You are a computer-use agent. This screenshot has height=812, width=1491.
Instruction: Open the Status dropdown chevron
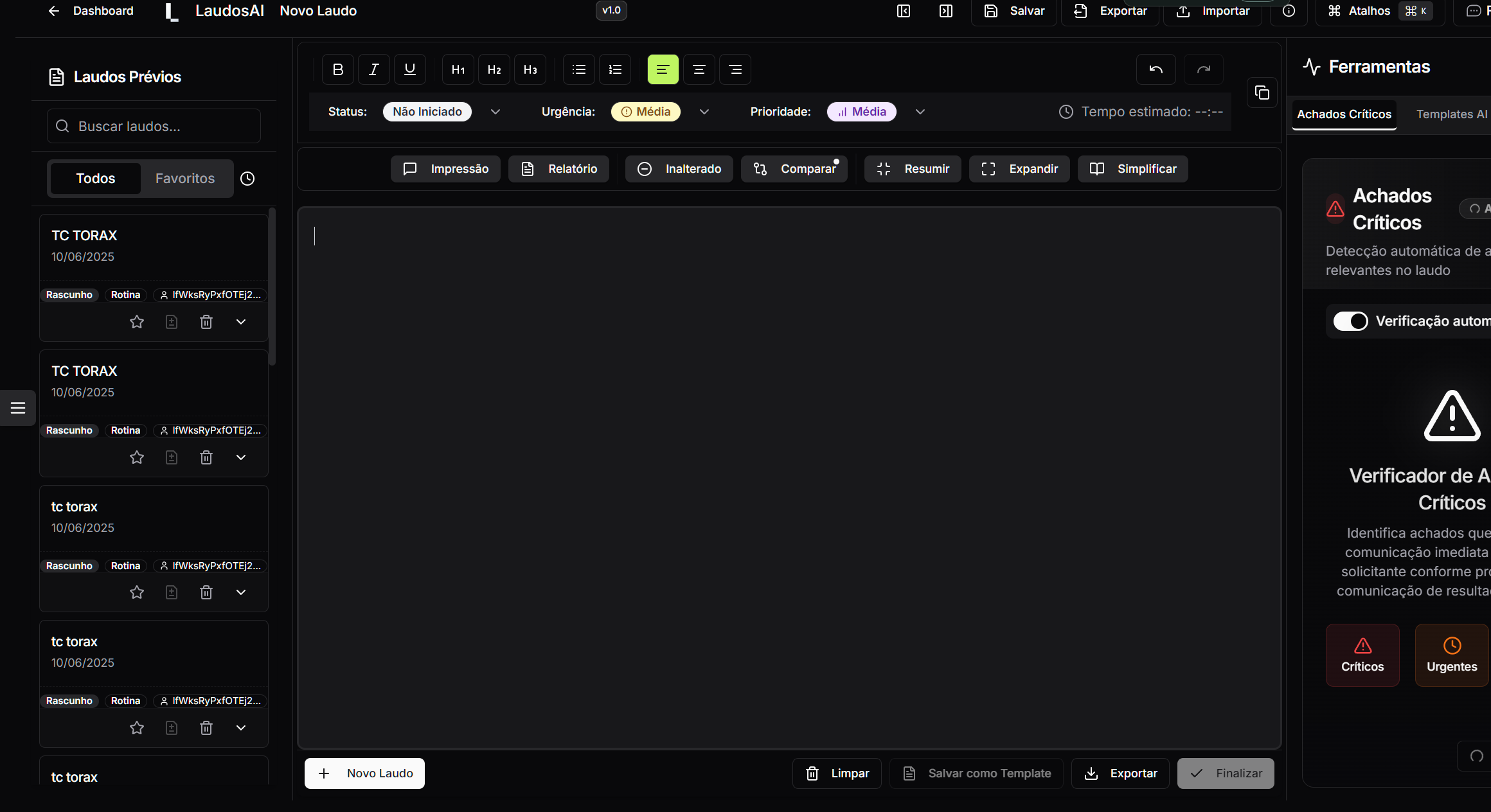click(x=495, y=112)
